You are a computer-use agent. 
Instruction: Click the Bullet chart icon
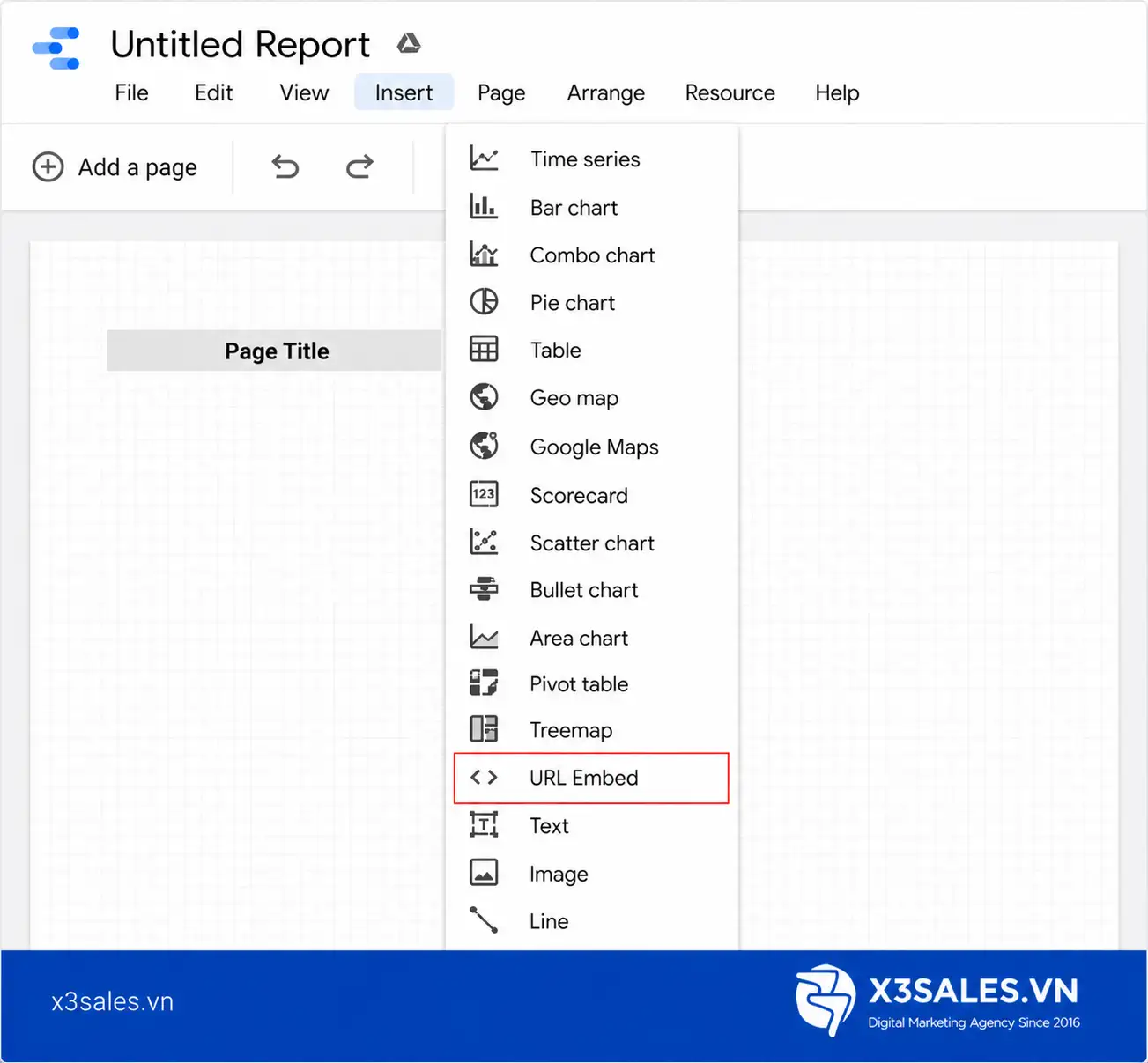click(x=484, y=589)
